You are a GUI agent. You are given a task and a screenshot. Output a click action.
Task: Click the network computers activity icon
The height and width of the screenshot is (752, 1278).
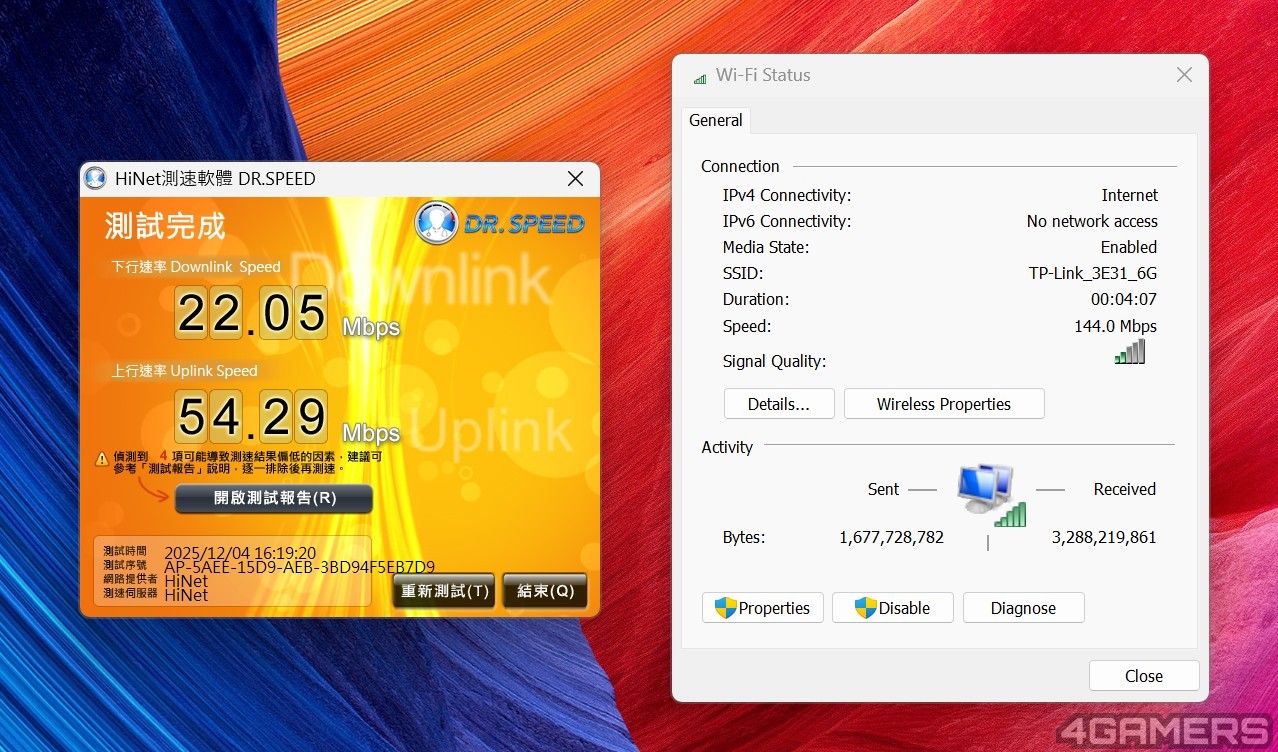pyautogui.click(x=988, y=494)
